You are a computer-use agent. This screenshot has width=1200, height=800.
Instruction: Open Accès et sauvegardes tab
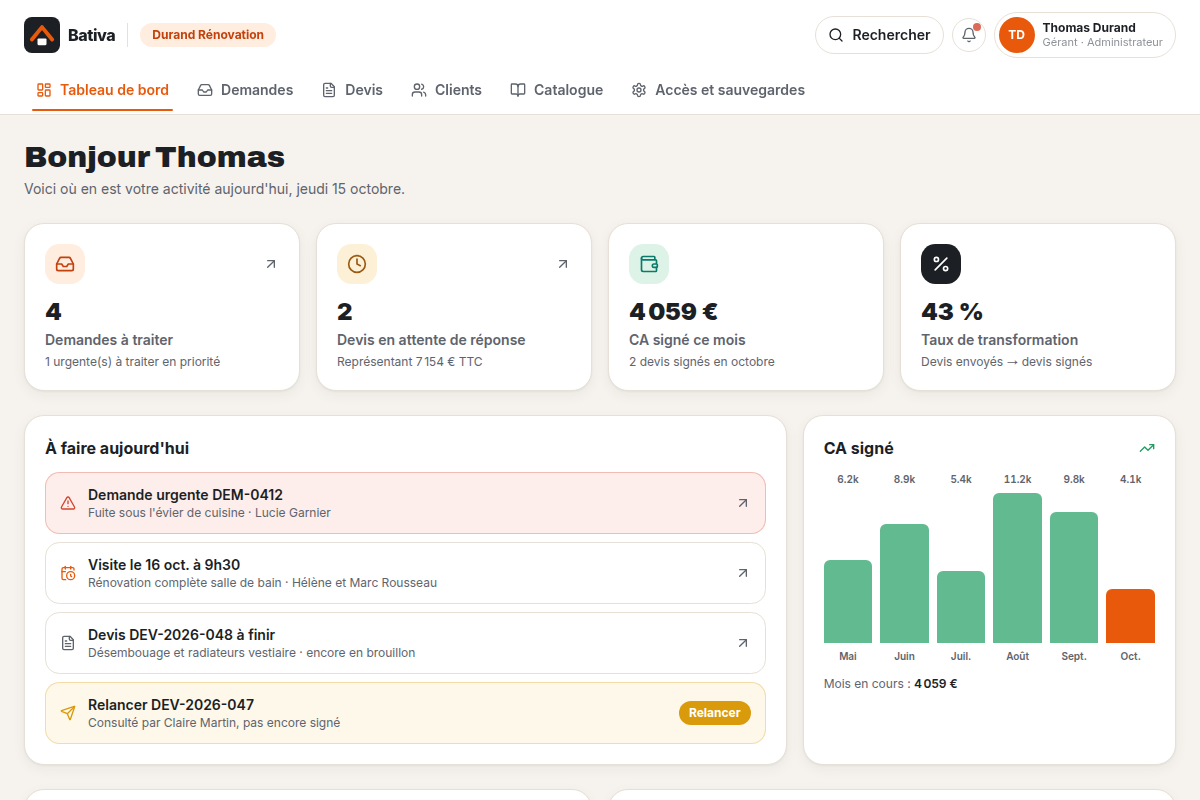pos(718,90)
